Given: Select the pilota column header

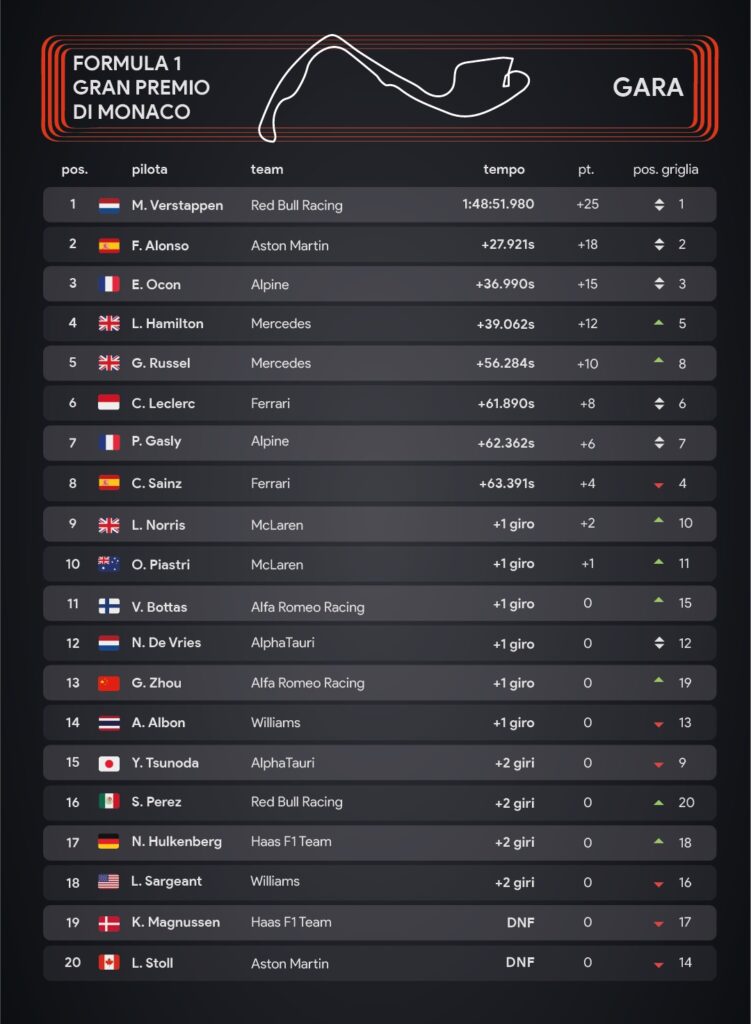Looking at the screenshot, I should [x=150, y=170].
